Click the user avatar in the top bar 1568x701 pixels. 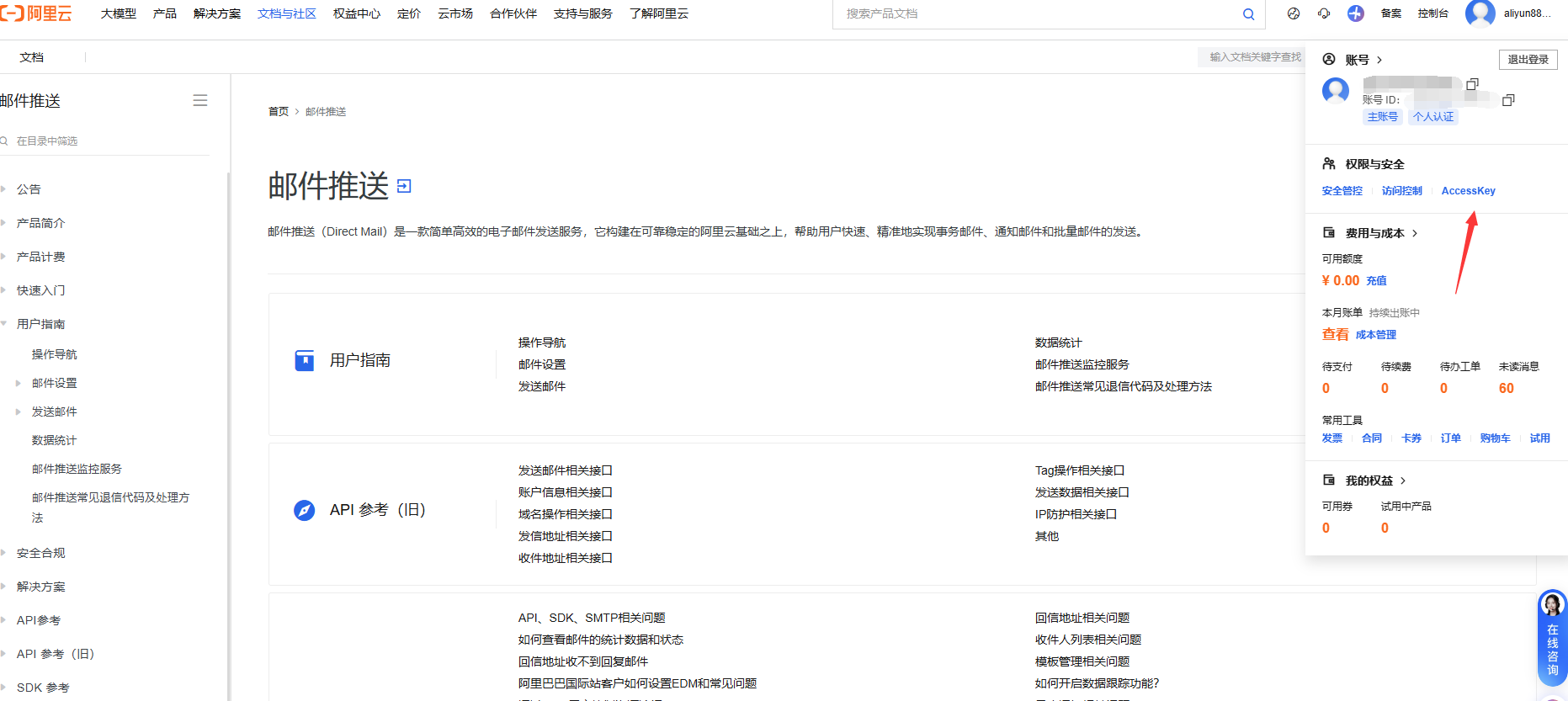pos(1480,13)
